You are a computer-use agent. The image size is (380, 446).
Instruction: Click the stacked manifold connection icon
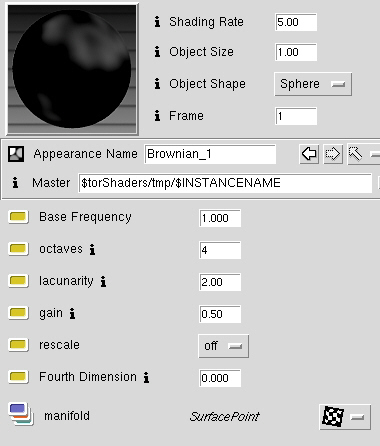tap(21, 414)
